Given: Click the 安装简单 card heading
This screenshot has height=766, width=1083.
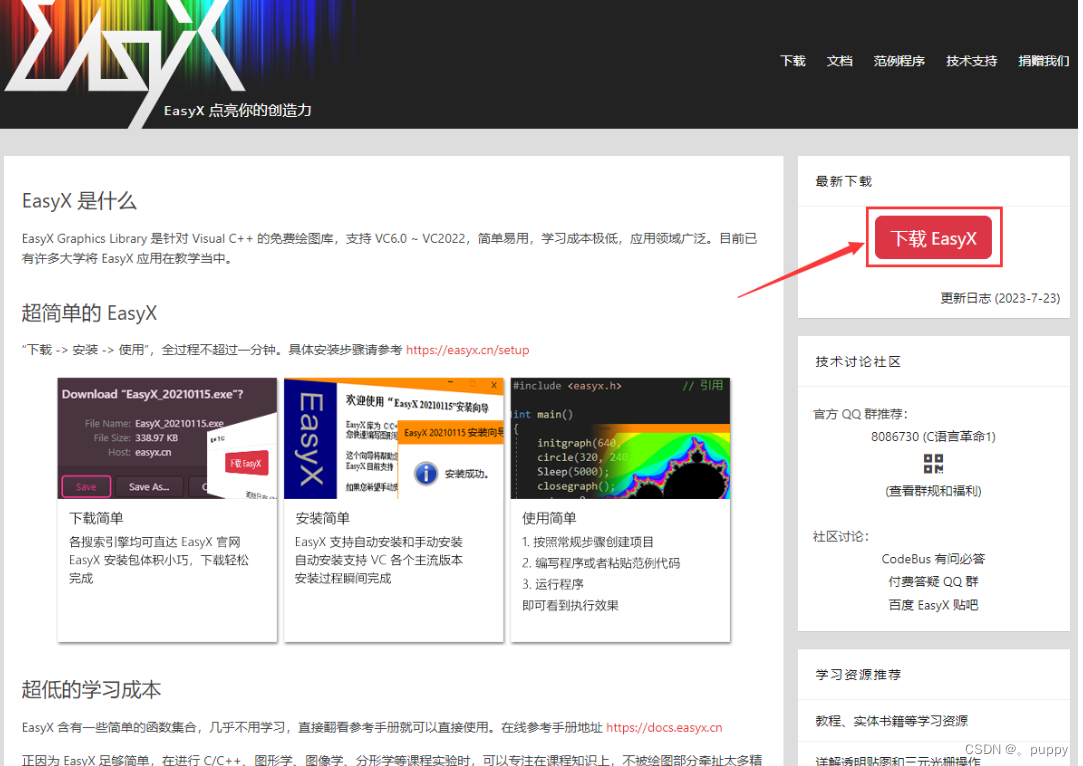Looking at the screenshot, I should (x=323, y=518).
